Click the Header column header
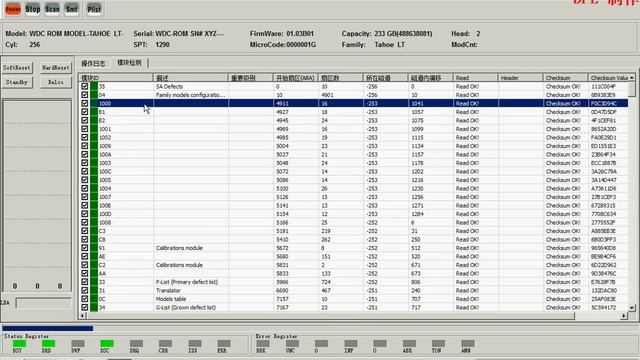 point(520,78)
